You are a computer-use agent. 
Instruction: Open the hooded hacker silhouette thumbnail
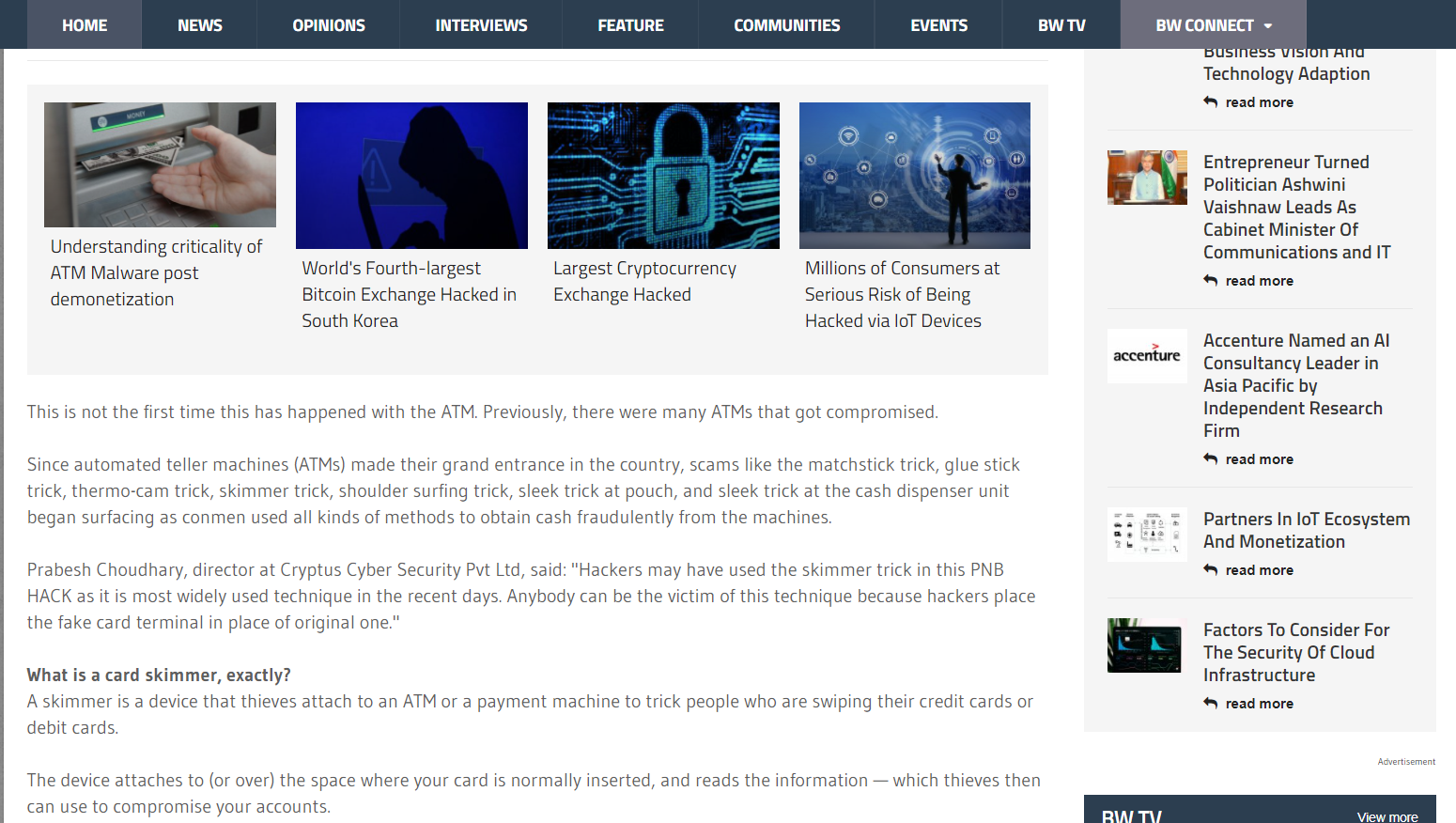pyautogui.click(x=411, y=176)
